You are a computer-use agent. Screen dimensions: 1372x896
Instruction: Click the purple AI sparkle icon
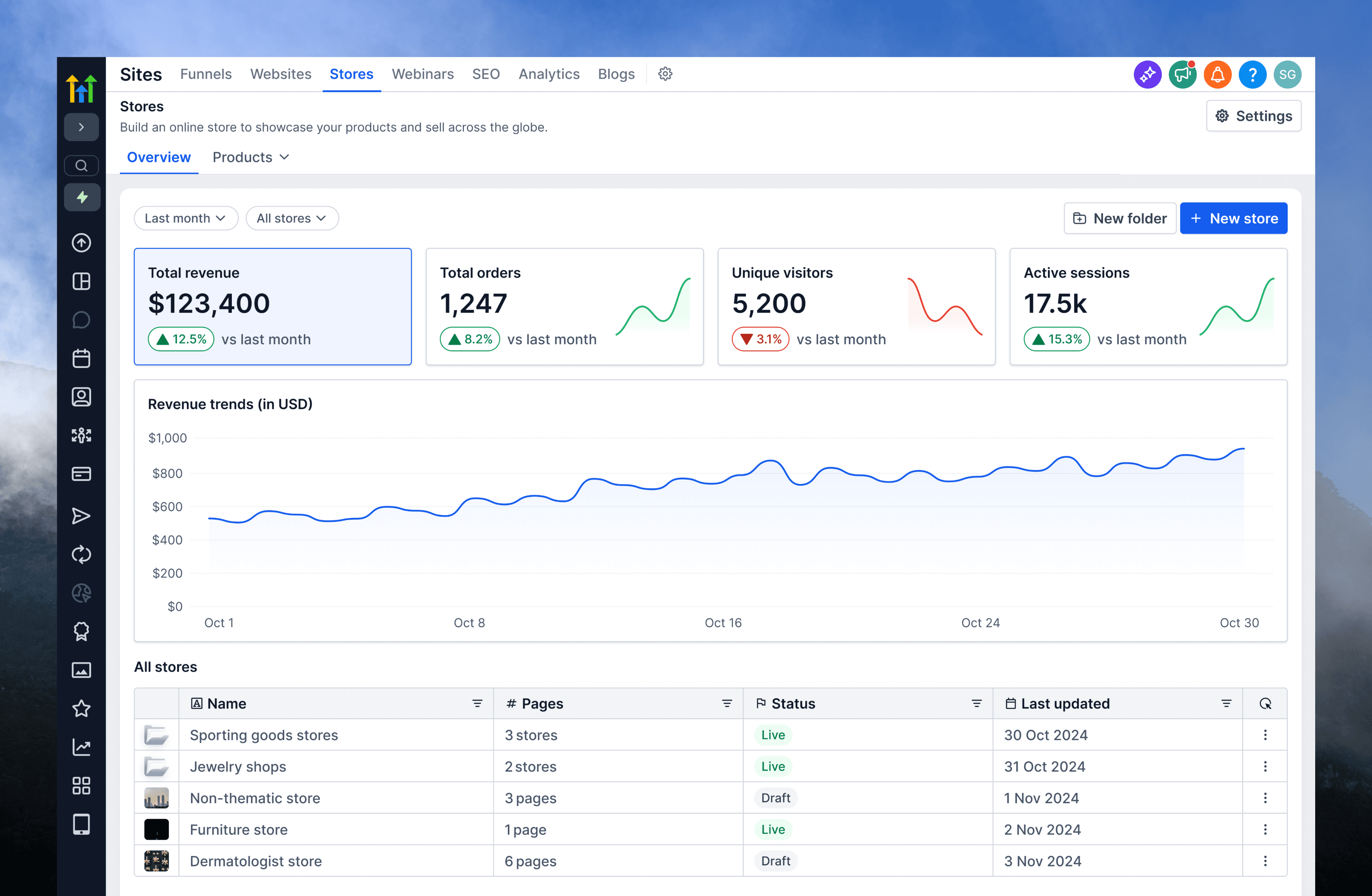pyautogui.click(x=1147, y=75)
